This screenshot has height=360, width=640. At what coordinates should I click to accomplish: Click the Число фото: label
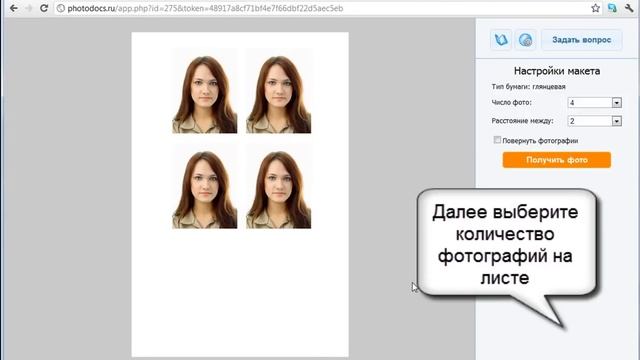[511, 102]
